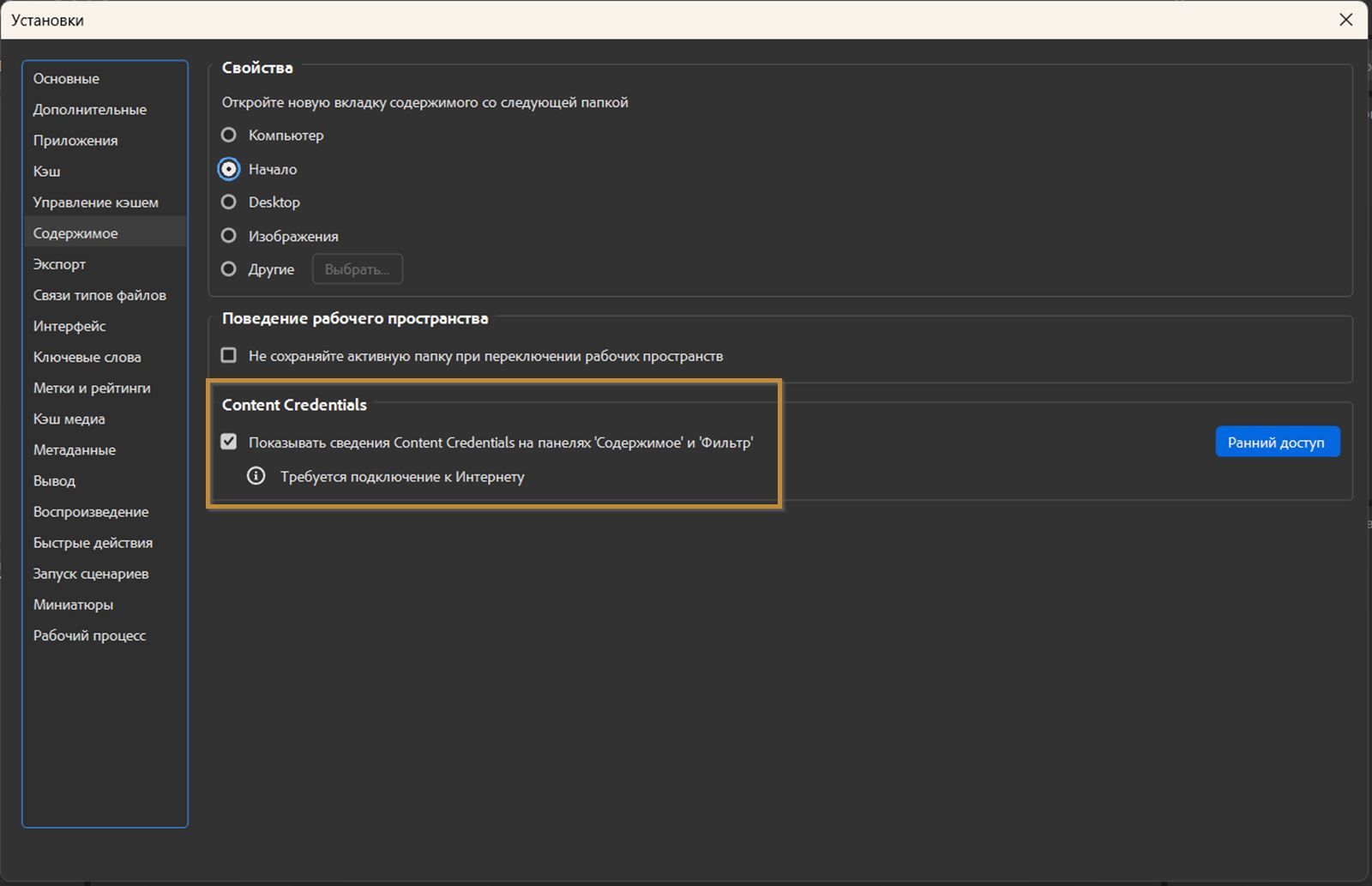Go to Связи типов файлов settings
1372x886 pixels.
[x=105, y=294]
